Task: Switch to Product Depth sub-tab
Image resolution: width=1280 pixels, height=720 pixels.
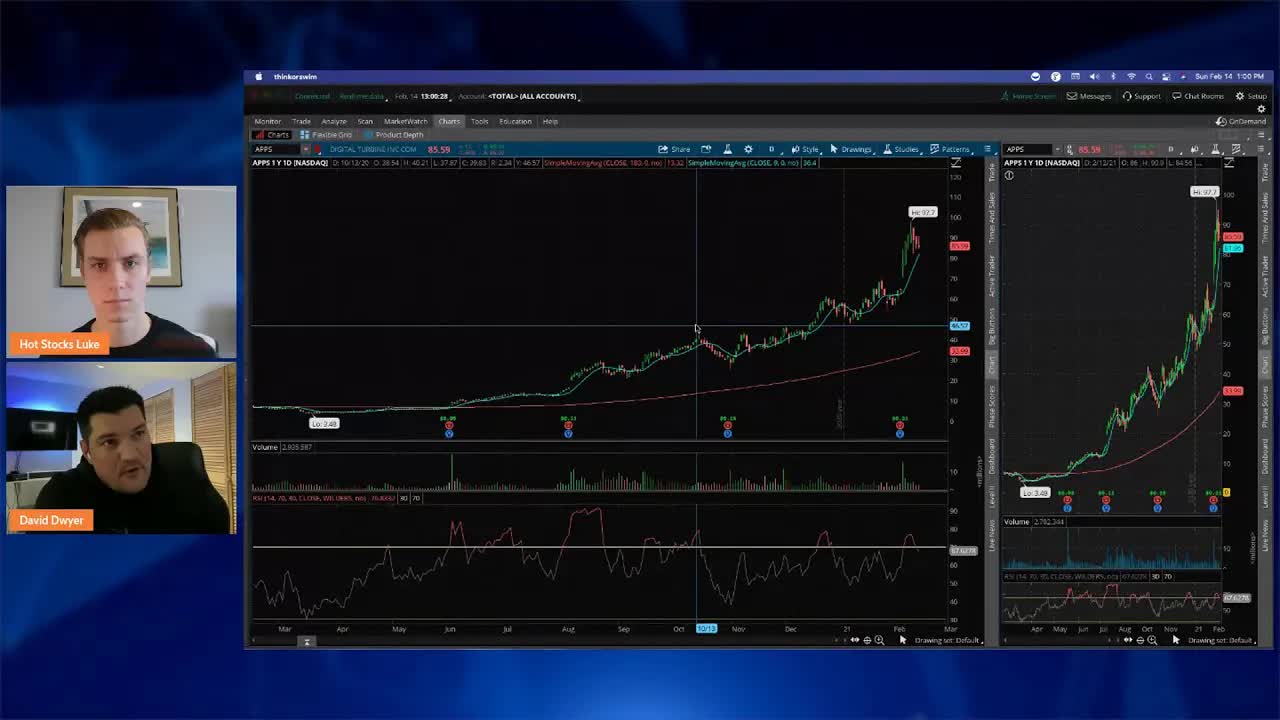Action: pyautogui.click(x=394, y=135)
